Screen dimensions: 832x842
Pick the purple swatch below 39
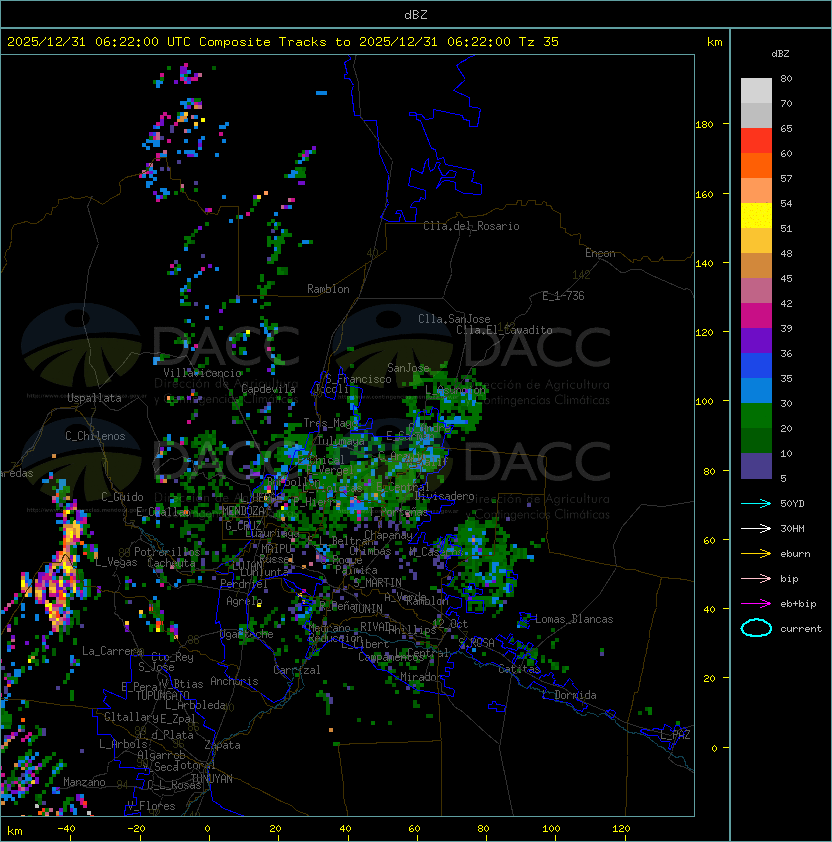(x=756, y=340)
